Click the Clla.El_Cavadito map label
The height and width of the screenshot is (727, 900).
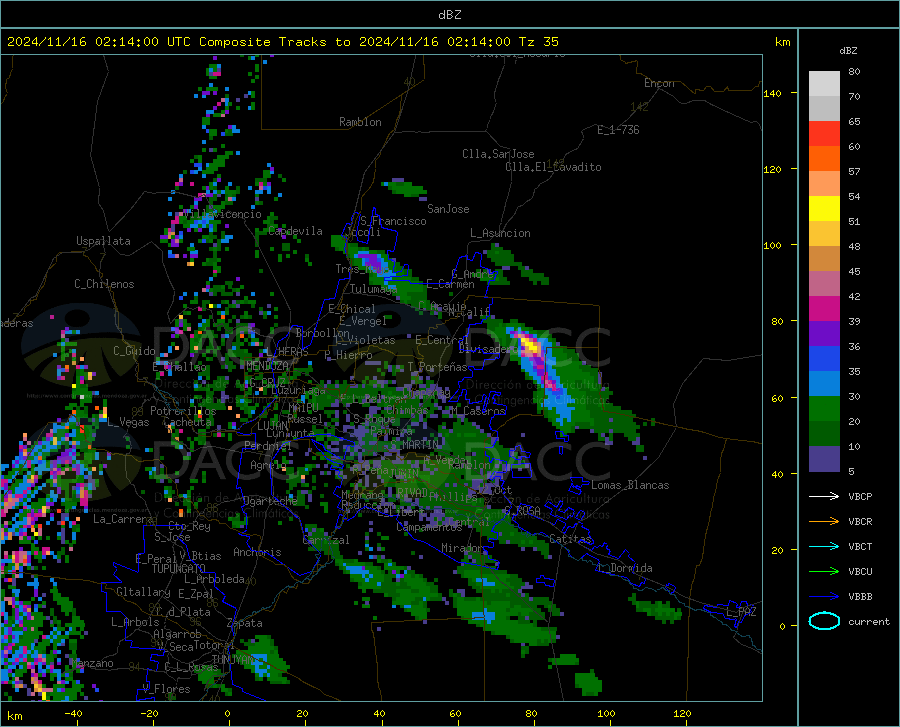553,167
